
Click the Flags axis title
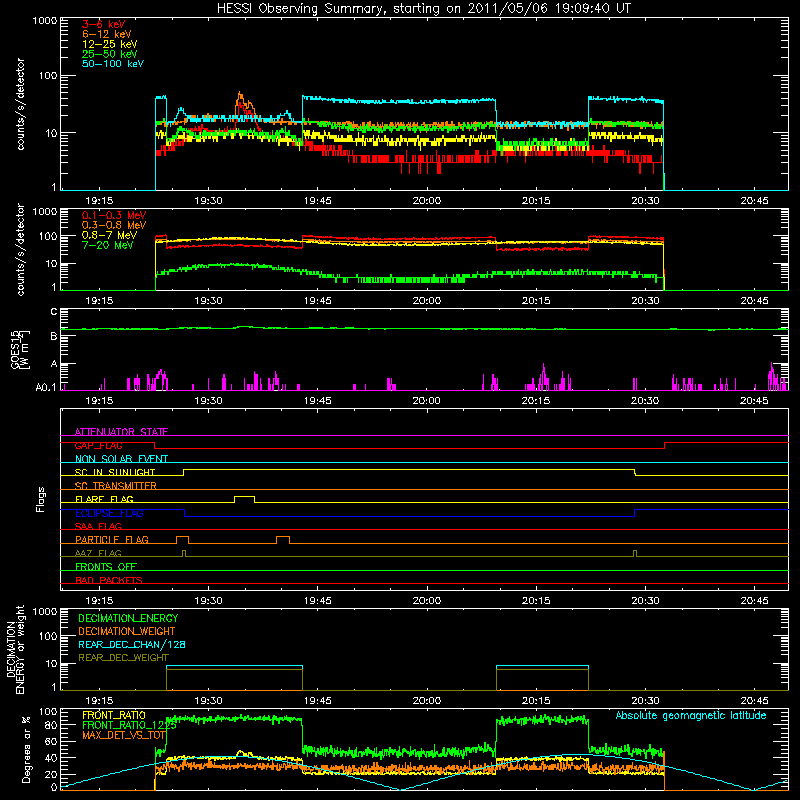pos(41,499)
